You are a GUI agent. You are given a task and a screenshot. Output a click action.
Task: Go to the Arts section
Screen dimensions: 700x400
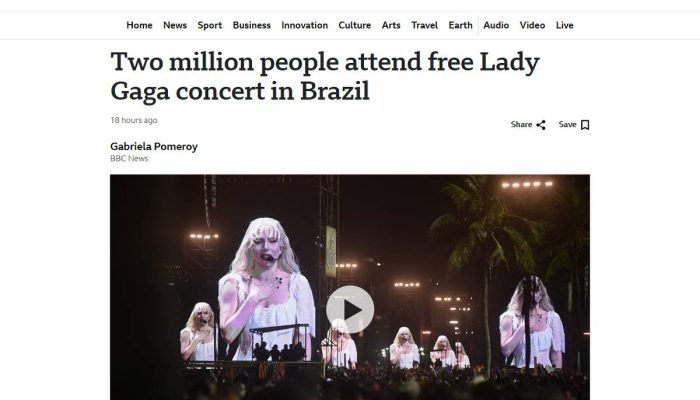391,25
